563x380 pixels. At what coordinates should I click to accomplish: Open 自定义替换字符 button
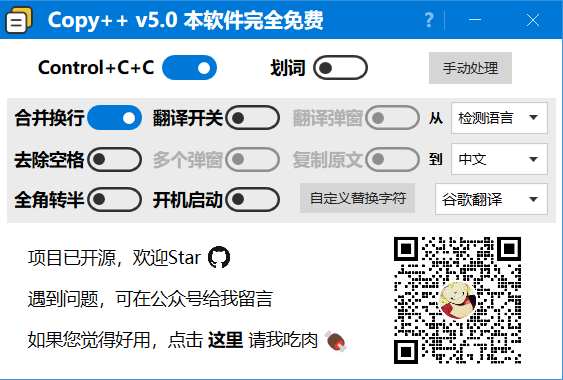(358, 198)
